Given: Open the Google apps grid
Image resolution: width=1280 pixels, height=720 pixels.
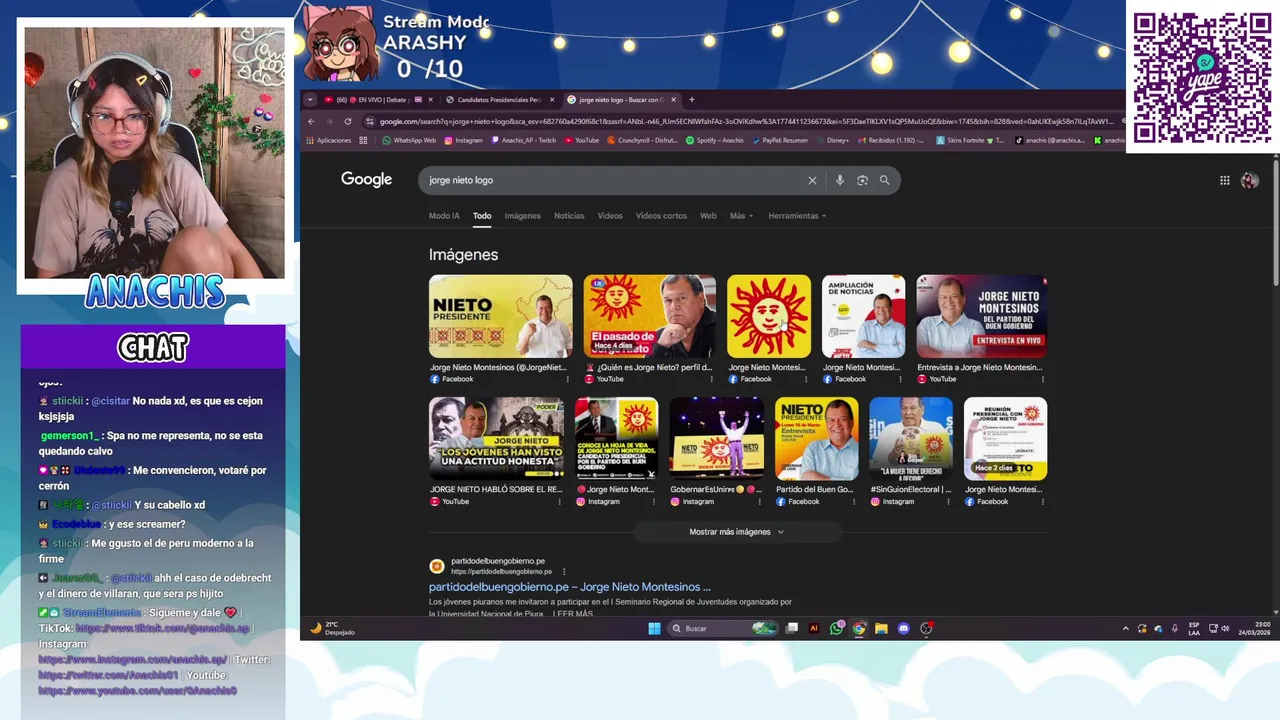Looking at the screenshot, I should pyautogui.click(x=1224, y=180).
